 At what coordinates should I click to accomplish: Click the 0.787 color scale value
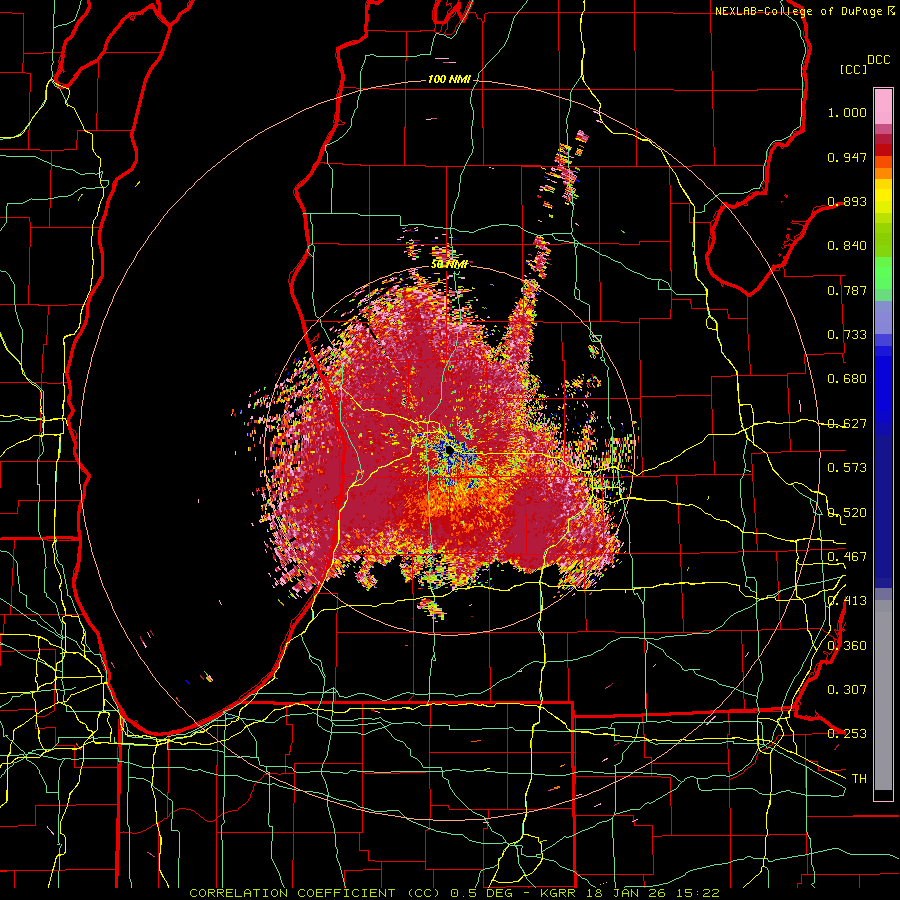tap(847, 290)
